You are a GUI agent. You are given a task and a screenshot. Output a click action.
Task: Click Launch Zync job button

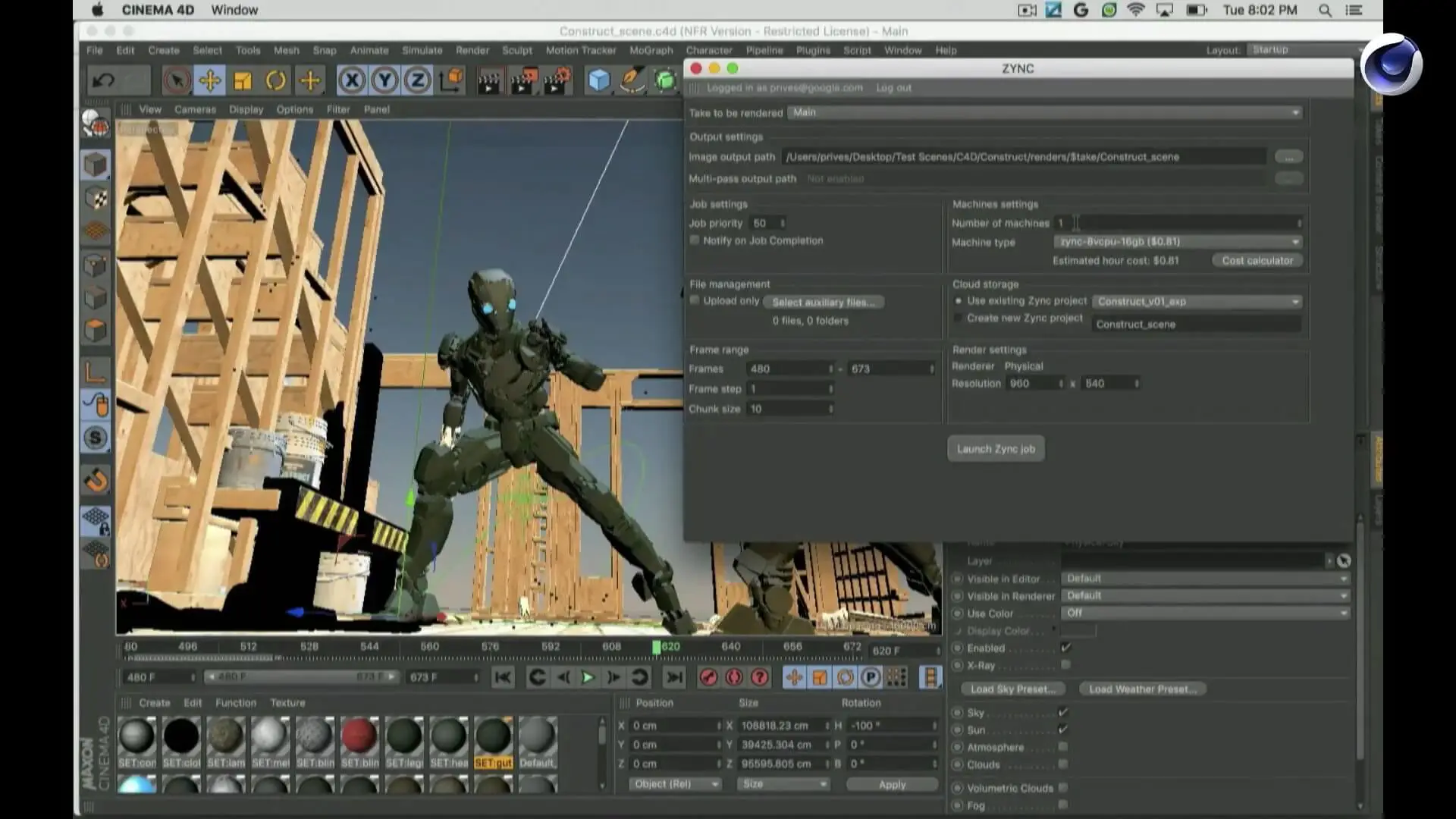[x=996, y=449]
